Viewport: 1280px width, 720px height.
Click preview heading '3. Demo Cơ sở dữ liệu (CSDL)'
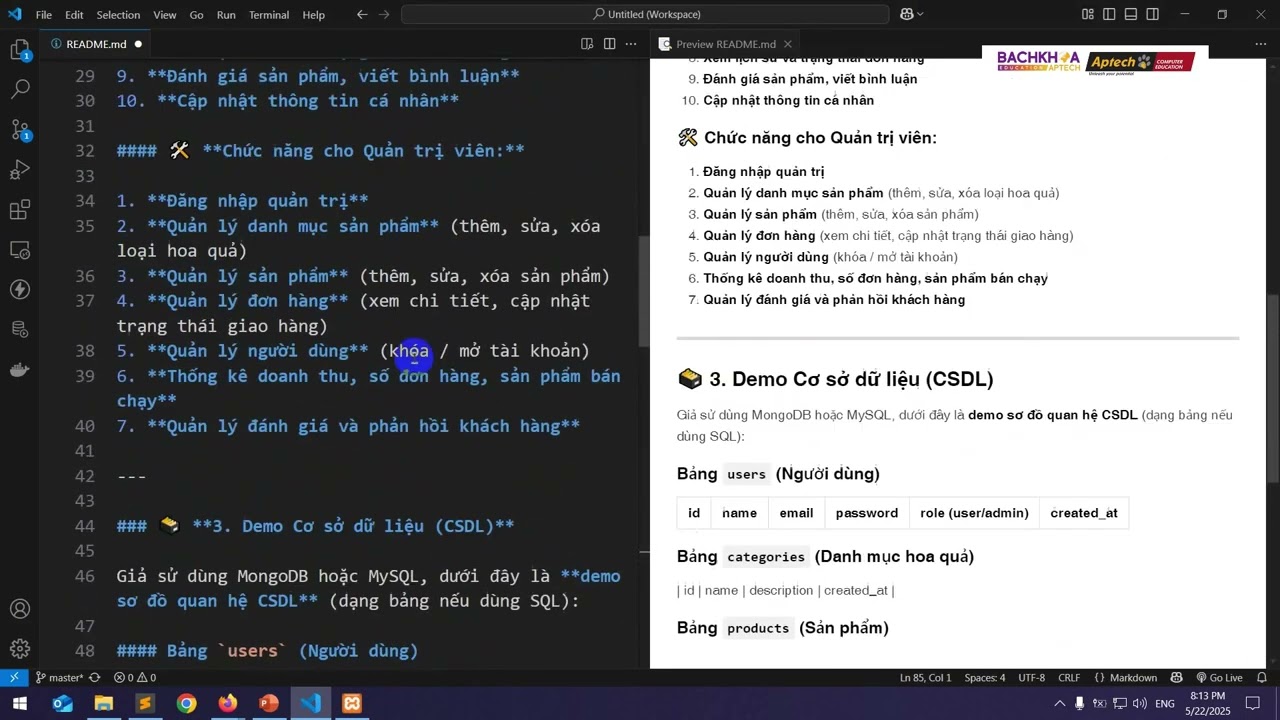click(851, 379)
